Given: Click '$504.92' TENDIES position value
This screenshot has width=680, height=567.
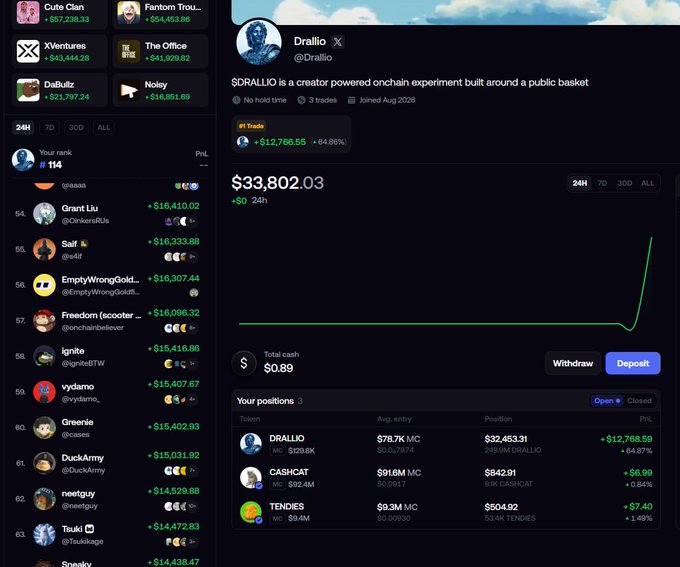Looking at the screenshot, I should (501, 507).
